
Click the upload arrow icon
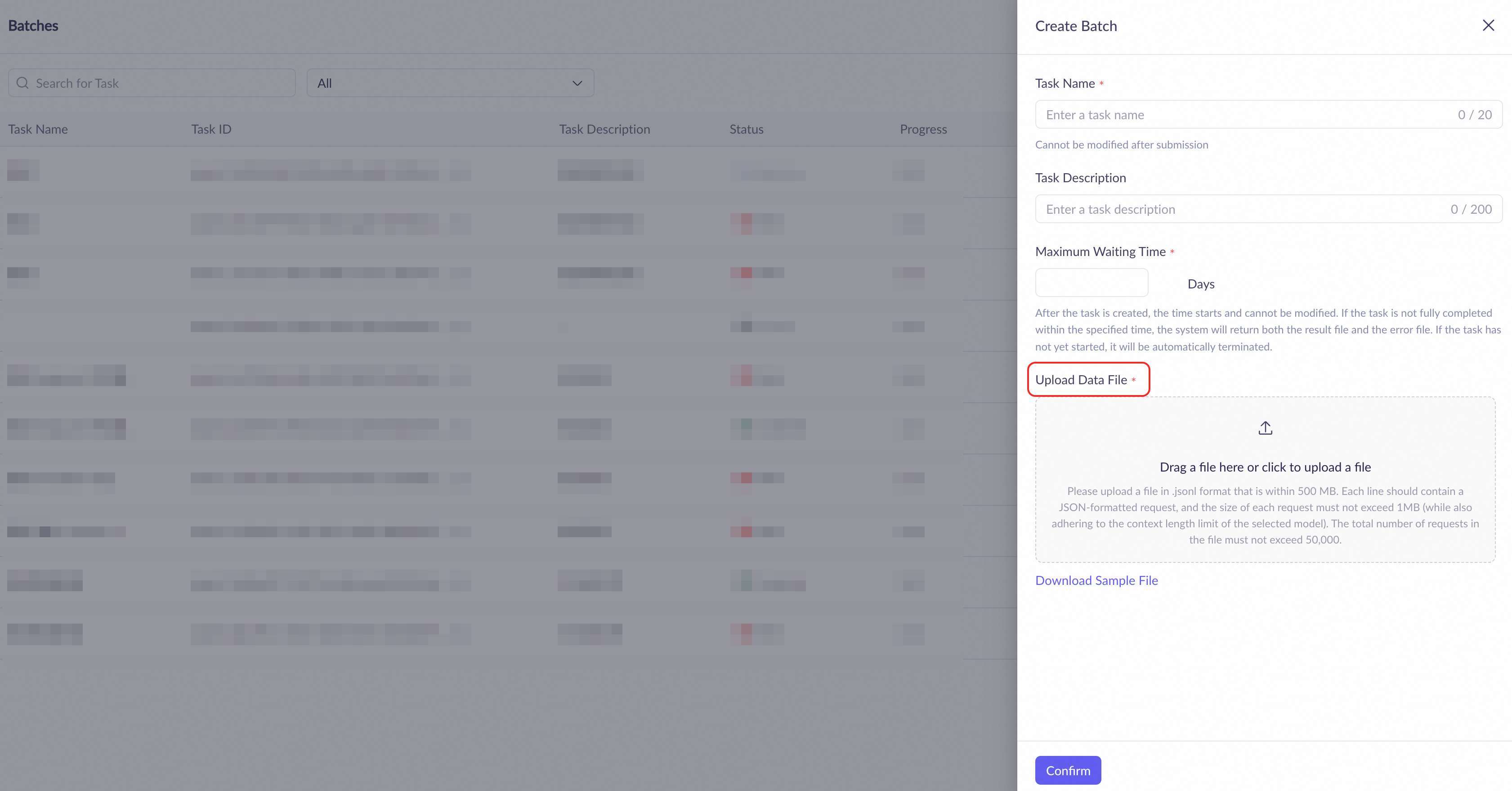(x=1265, y=428)
